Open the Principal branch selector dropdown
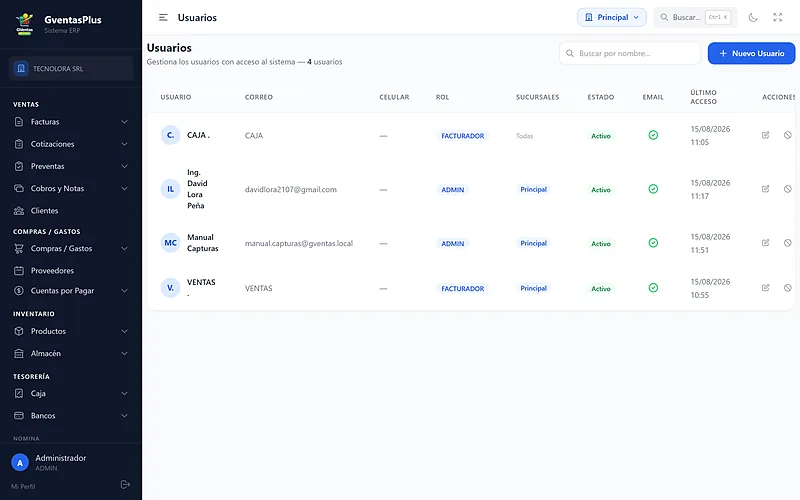The width and height of the screenshot is (800, 500). 612,17
